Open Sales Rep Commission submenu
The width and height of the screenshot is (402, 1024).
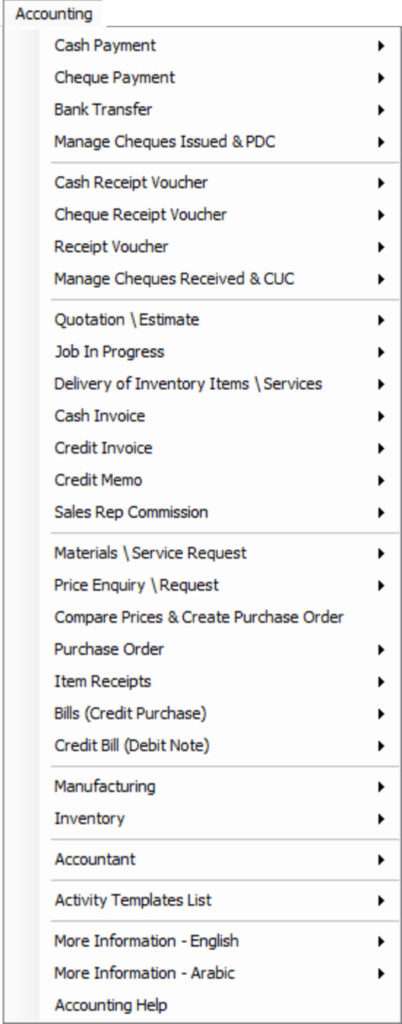point(219,512)
